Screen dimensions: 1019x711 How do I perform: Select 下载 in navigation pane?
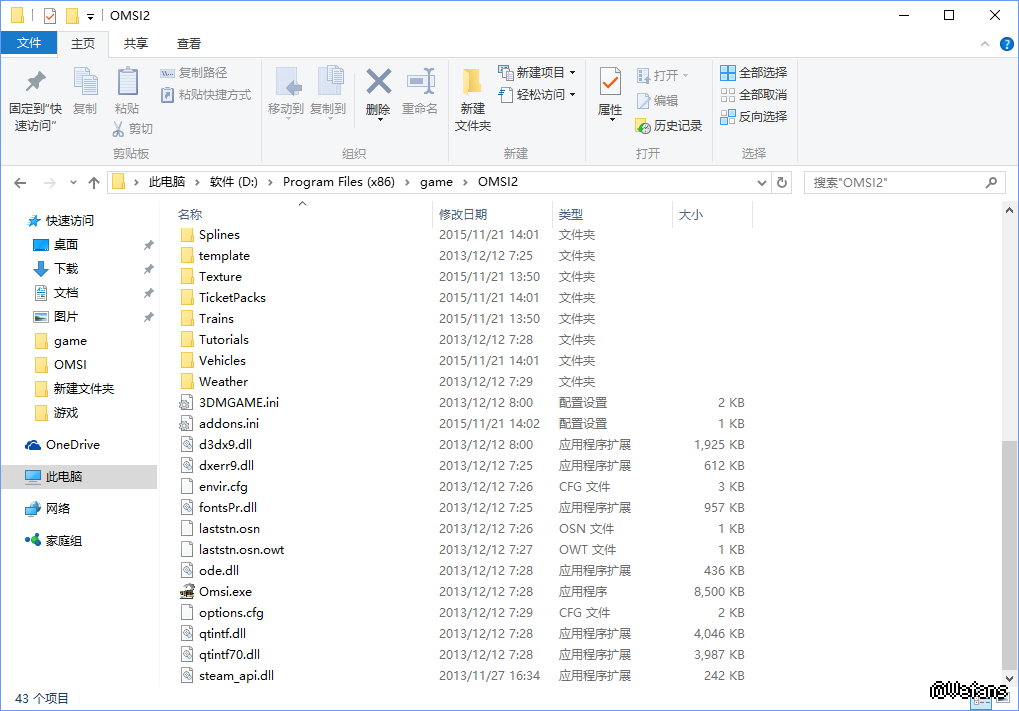click(x=66, y=269)
